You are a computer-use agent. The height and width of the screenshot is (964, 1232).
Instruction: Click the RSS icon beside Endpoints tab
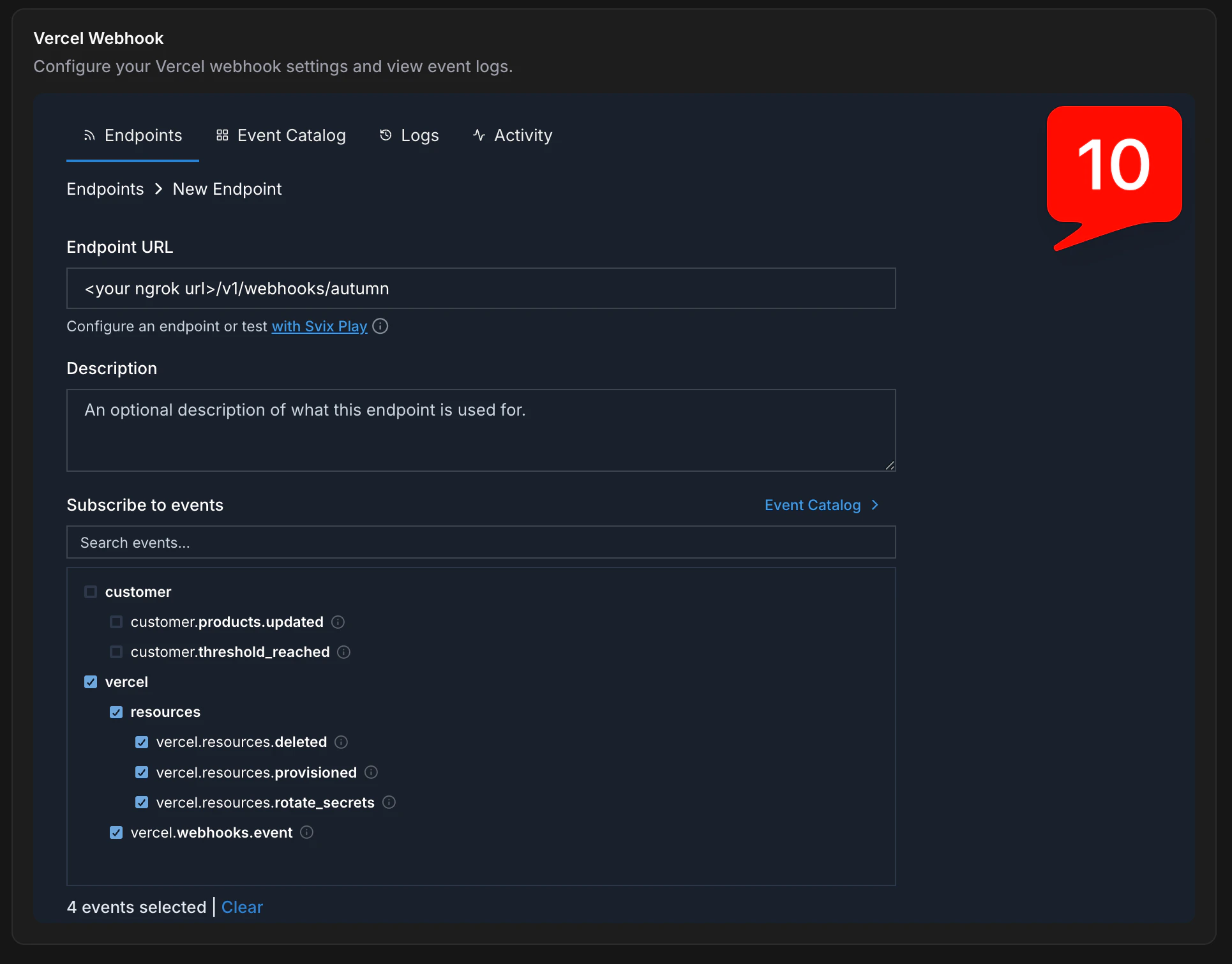point(89,135)
